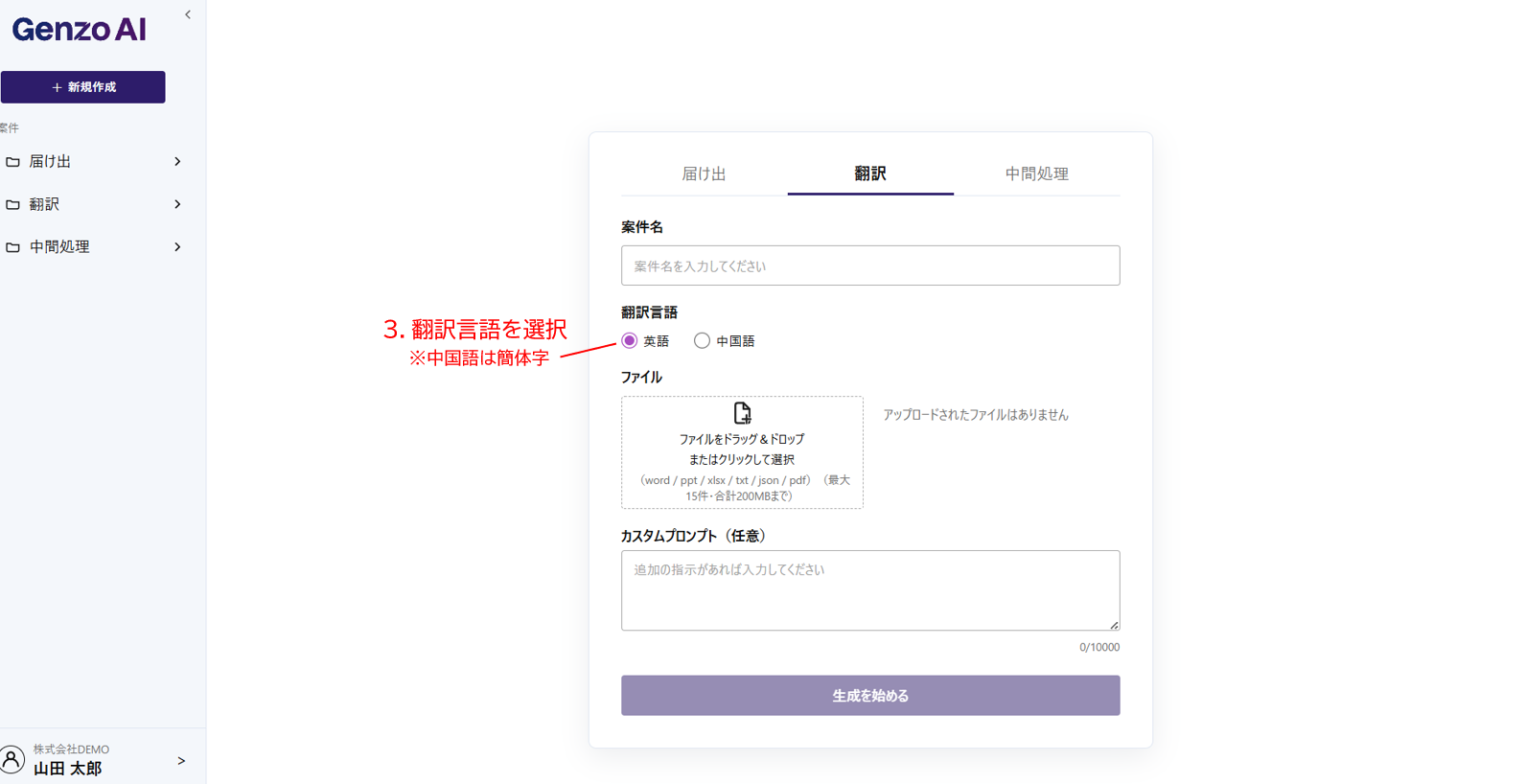Open the 届け出 item in sidebar

point(93,162)
